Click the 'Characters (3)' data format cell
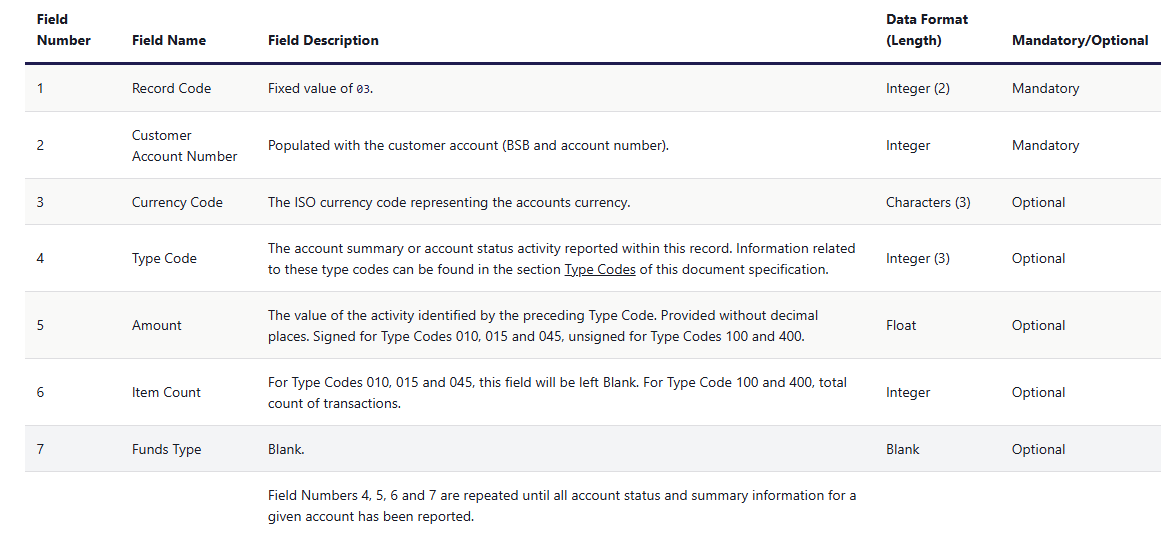 [927, 202]
